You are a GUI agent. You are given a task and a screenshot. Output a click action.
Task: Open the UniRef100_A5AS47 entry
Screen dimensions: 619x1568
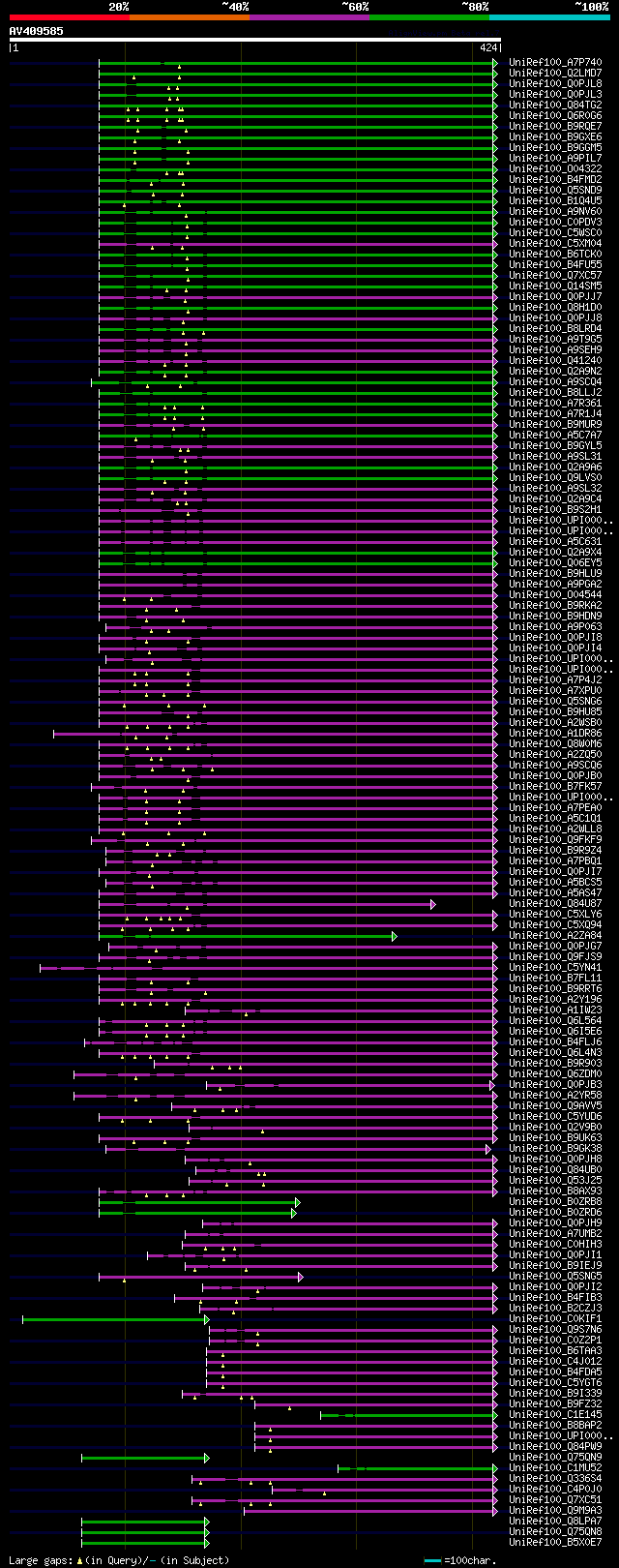[555, 892]
